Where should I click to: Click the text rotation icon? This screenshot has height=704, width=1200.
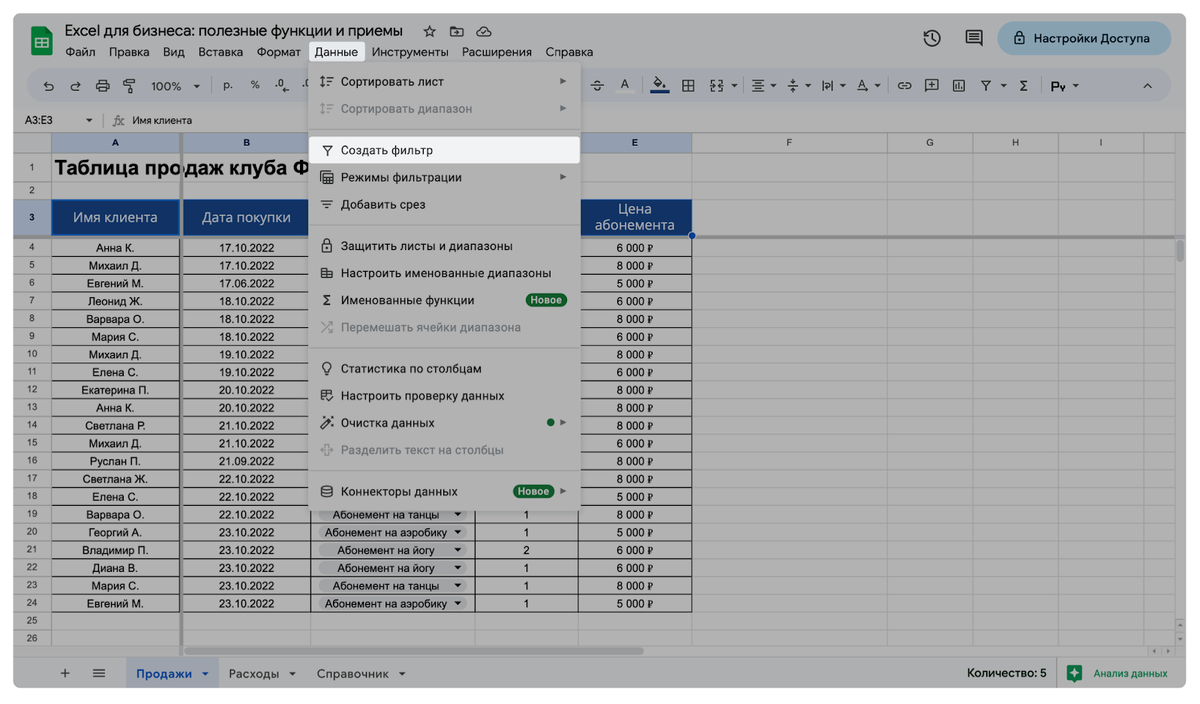click(862, 86)
